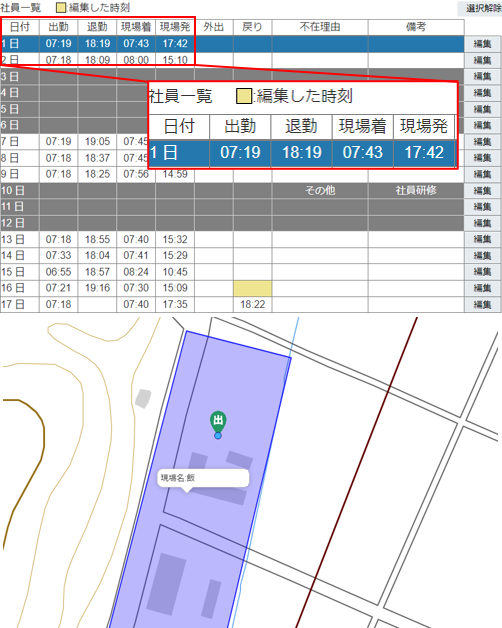Click the その他 absence reason on 10日
Screen dimensions: 502x628
(x=320, y=191)
